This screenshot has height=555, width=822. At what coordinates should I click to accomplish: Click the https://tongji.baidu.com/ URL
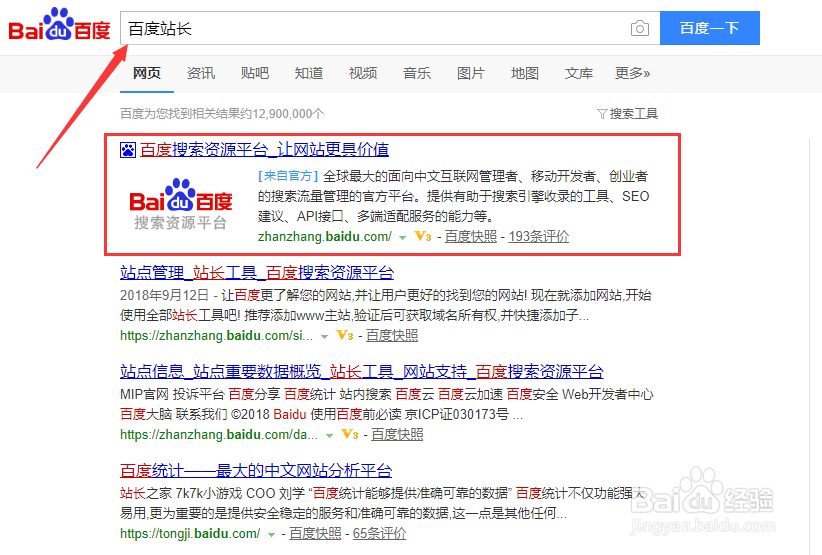click(x=190, y=534)
